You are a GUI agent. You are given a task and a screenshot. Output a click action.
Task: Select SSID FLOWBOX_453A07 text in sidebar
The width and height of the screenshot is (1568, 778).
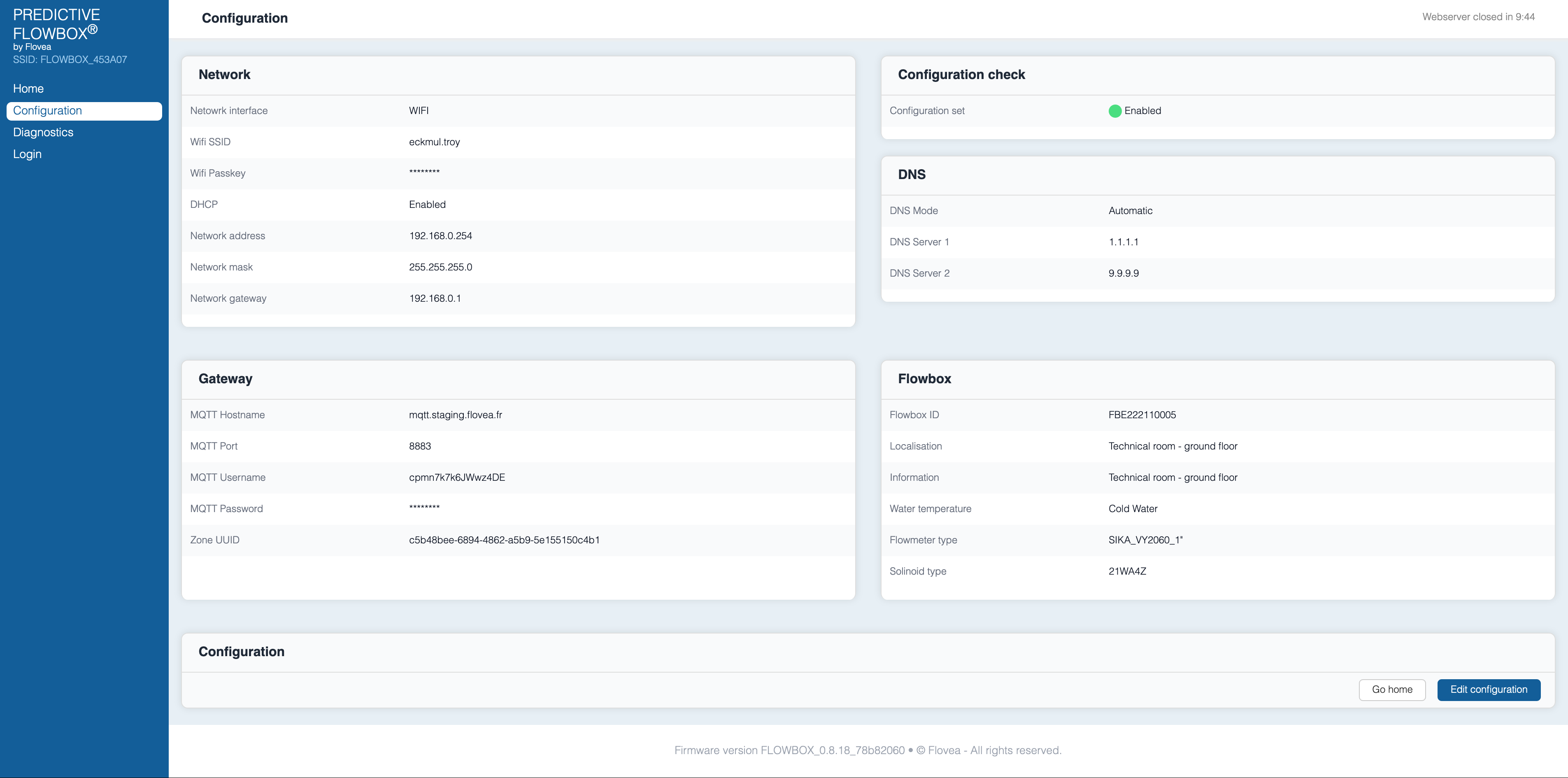coord(70,60)
